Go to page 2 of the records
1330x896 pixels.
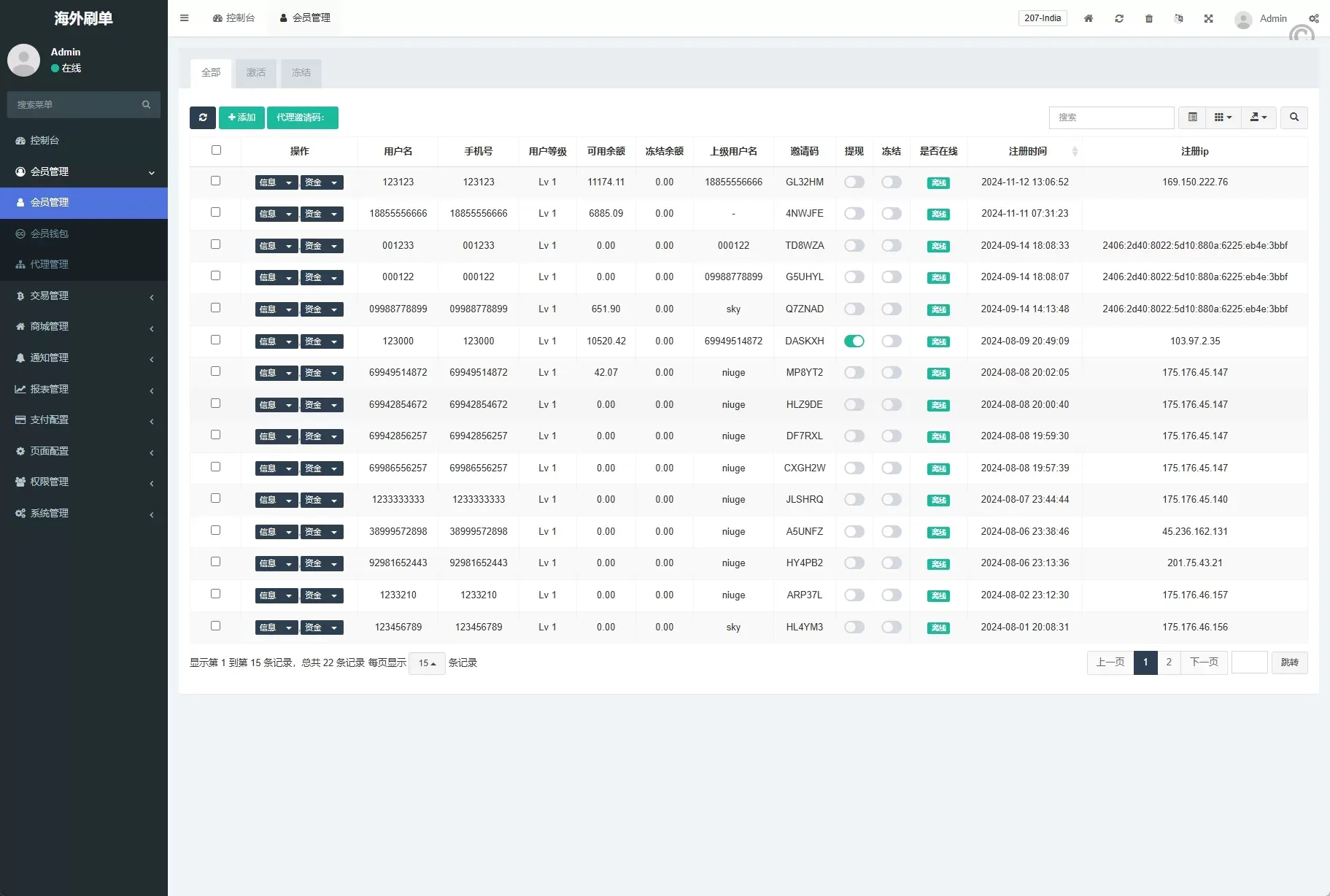1168,663
